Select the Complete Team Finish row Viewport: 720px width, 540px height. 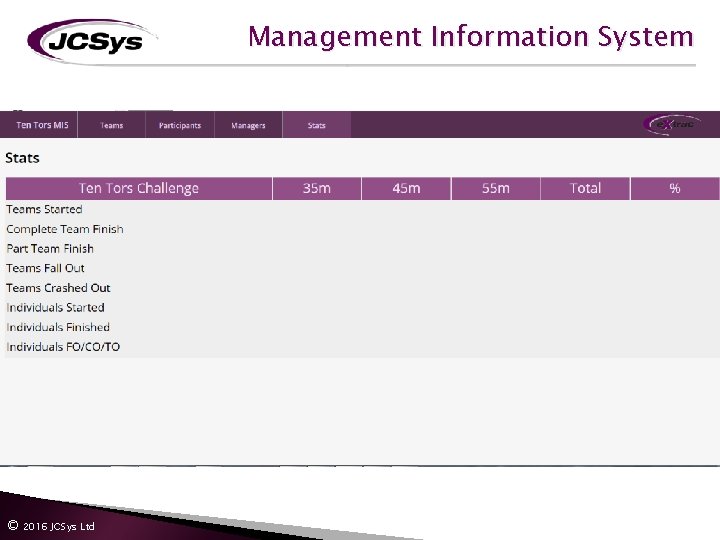(363, 229)
